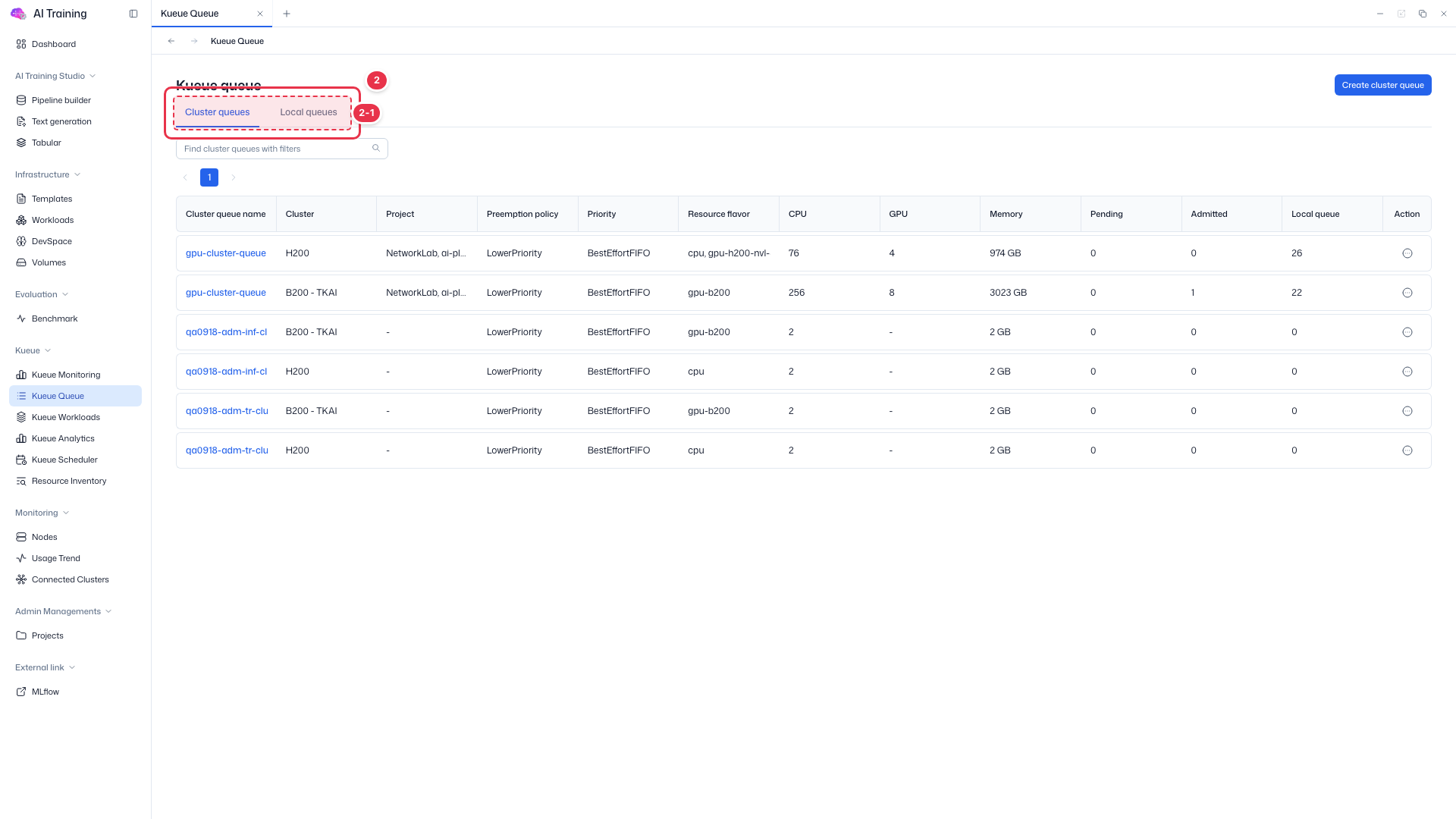Screen dimensions: 1456x819
Task: Switch to Local queues tab
Action: click(309, 112)
